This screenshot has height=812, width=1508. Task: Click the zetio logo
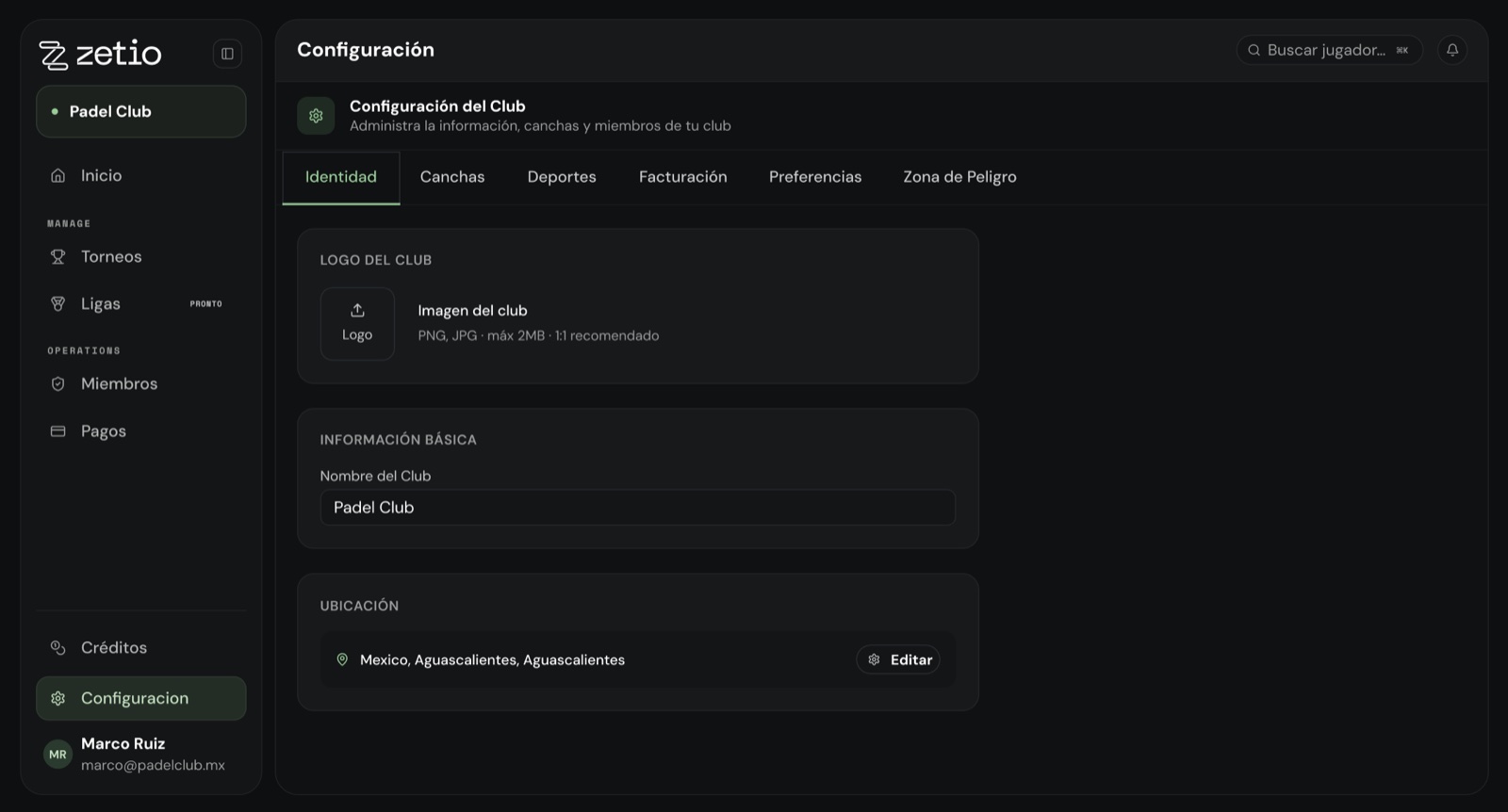click(100, 54)
